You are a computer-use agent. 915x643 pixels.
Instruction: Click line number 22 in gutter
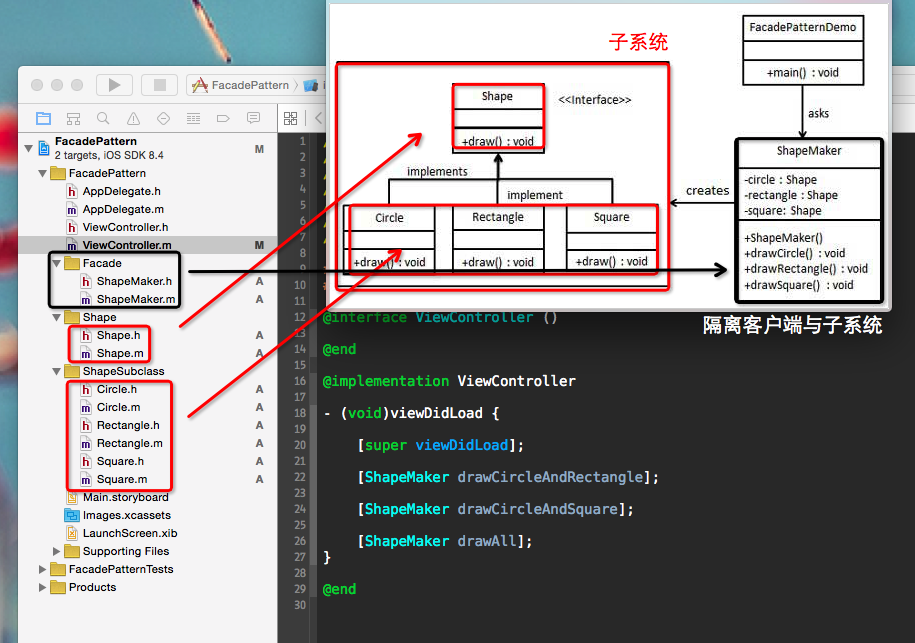coord(300,477)
